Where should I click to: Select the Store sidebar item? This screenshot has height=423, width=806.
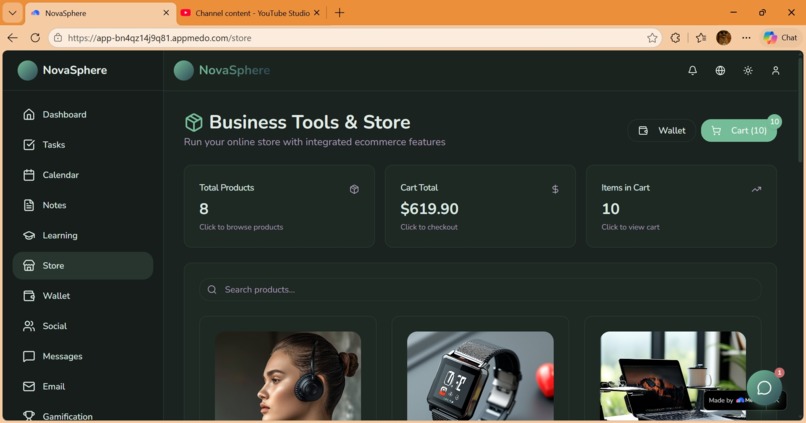(x=83, y=266)
